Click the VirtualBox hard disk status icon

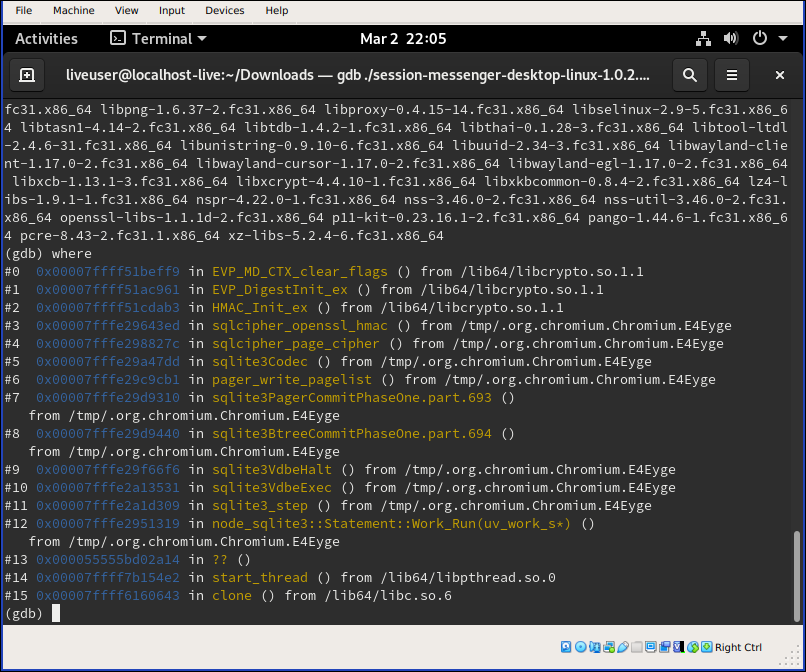pos(565,647)
